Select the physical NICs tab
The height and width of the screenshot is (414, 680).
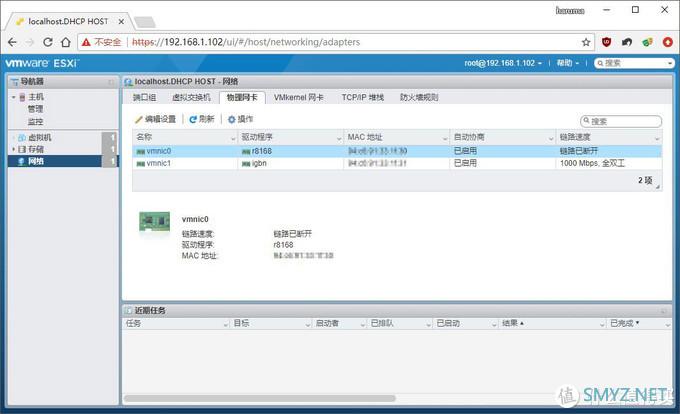242,98
